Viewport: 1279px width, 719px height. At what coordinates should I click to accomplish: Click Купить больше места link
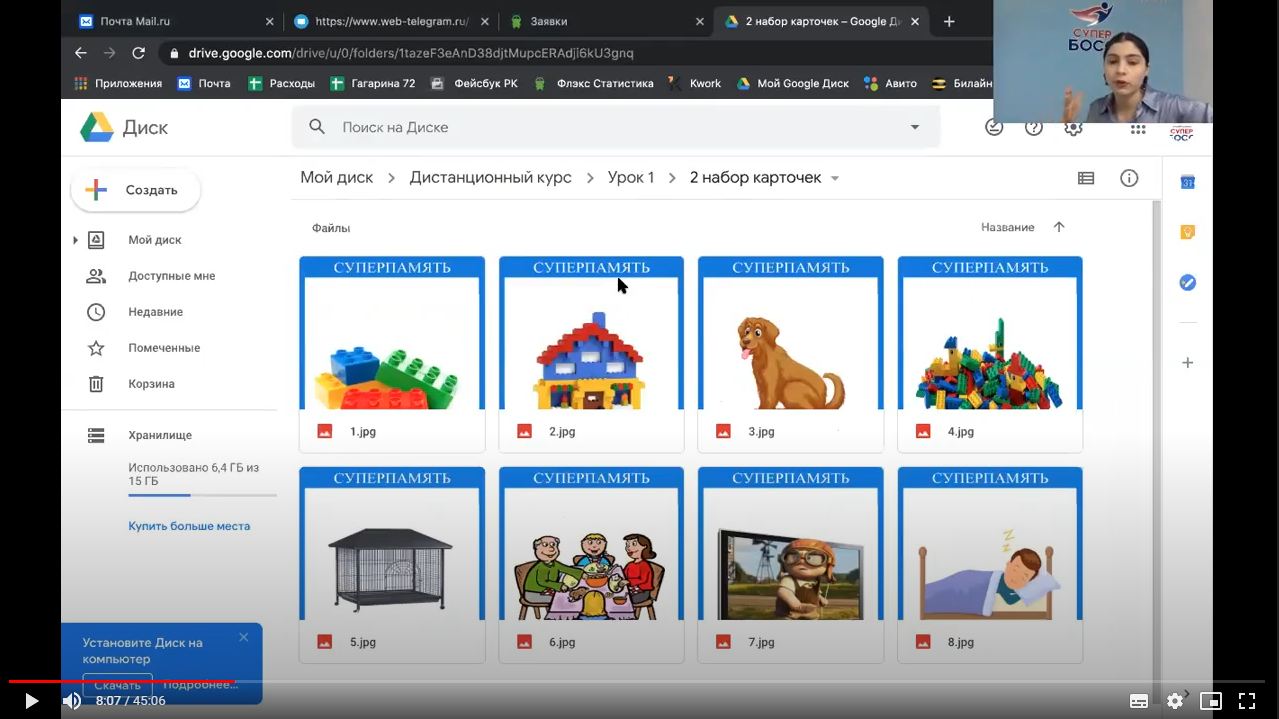coord(189,526)
